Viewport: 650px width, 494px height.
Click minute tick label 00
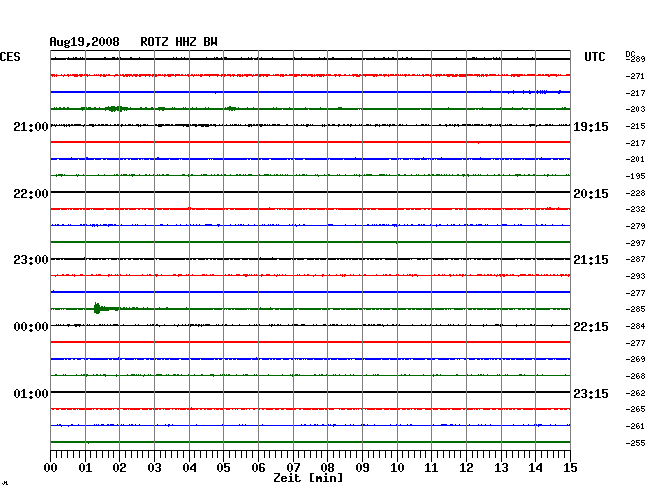tap(51, 468)
